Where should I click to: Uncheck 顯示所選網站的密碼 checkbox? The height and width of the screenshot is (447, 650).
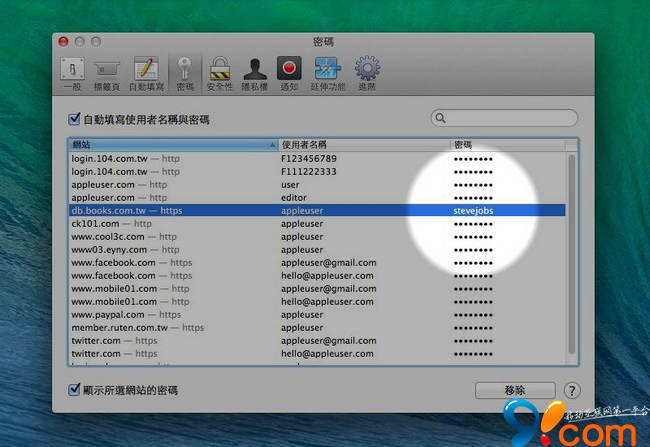coord(75,389)
